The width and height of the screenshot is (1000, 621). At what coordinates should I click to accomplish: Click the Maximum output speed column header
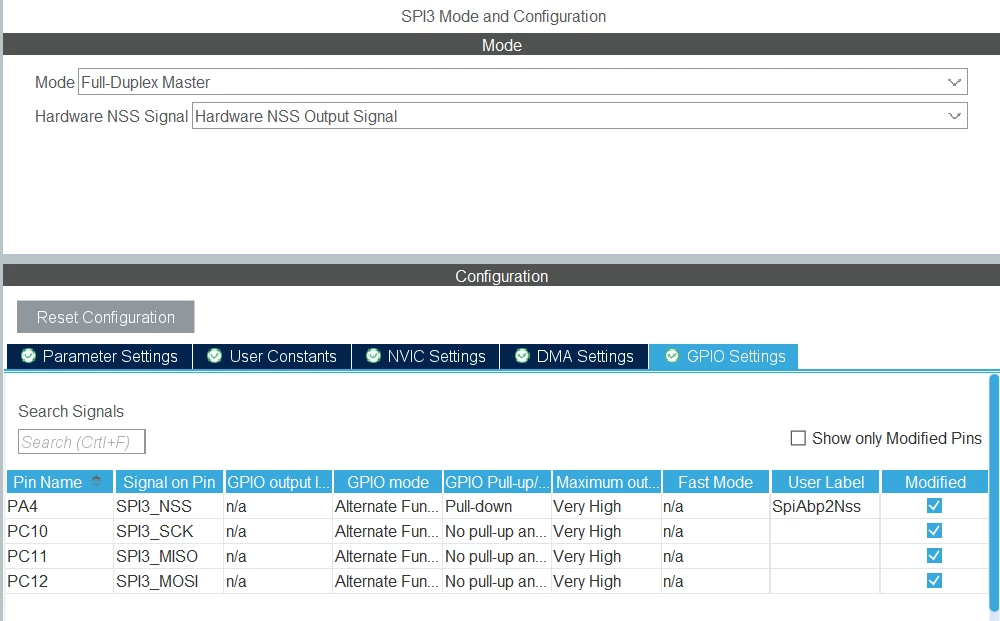pyautogui.click(x=607, y=482)
